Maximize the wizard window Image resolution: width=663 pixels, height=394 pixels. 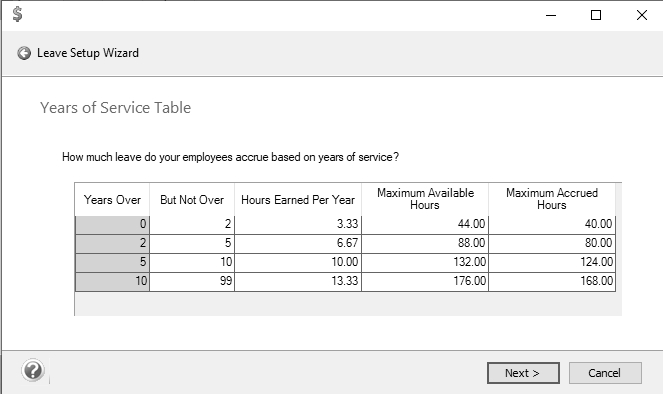click(x=596, y=15)
